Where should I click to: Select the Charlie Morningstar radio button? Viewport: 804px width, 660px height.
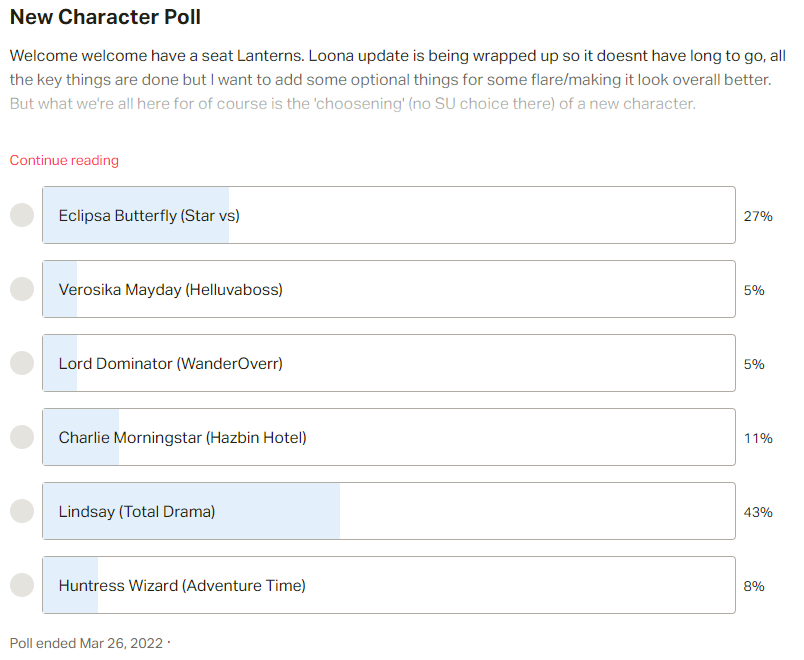[22, 437]
